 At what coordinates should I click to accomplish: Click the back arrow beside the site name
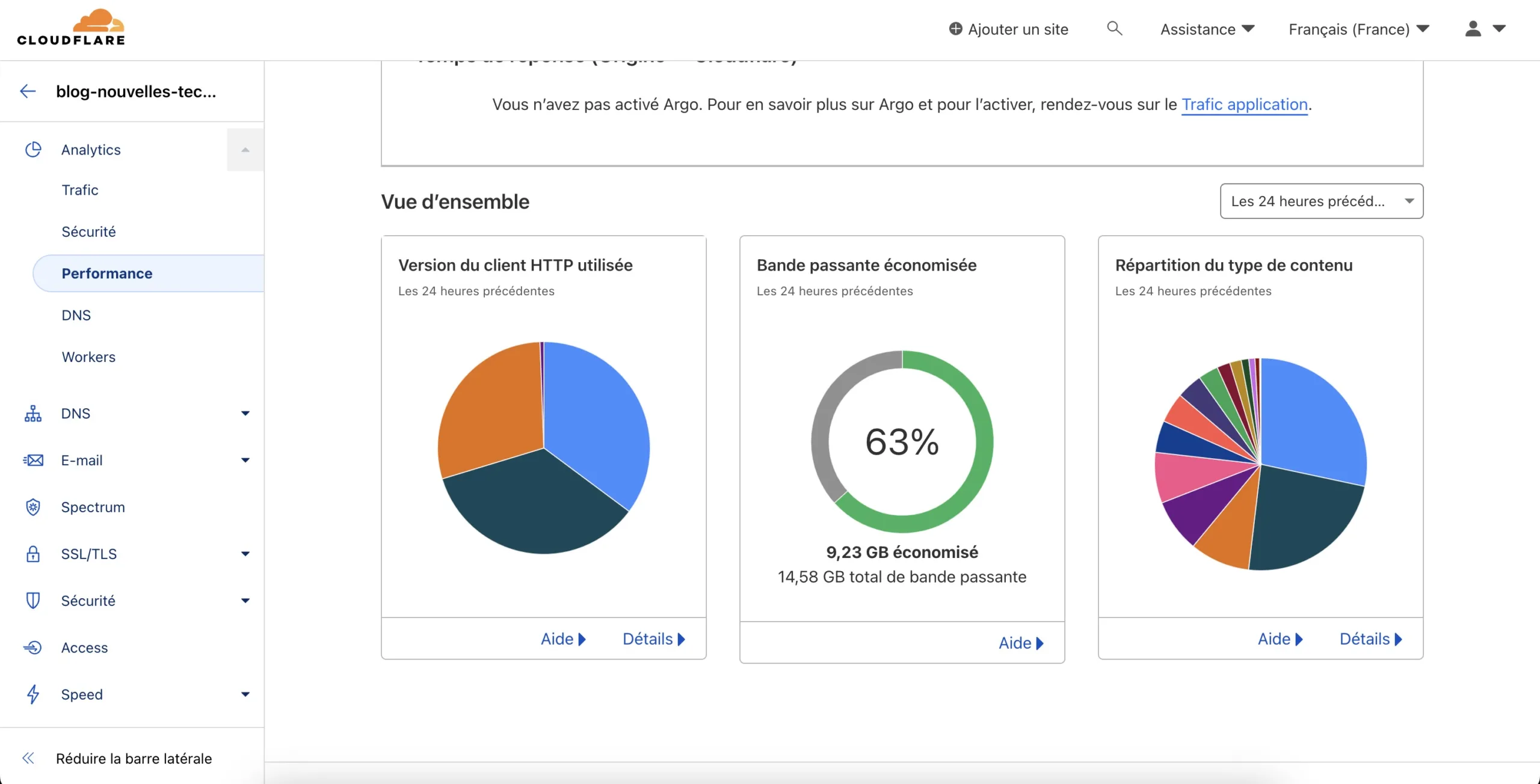click(x=28, y=91)
